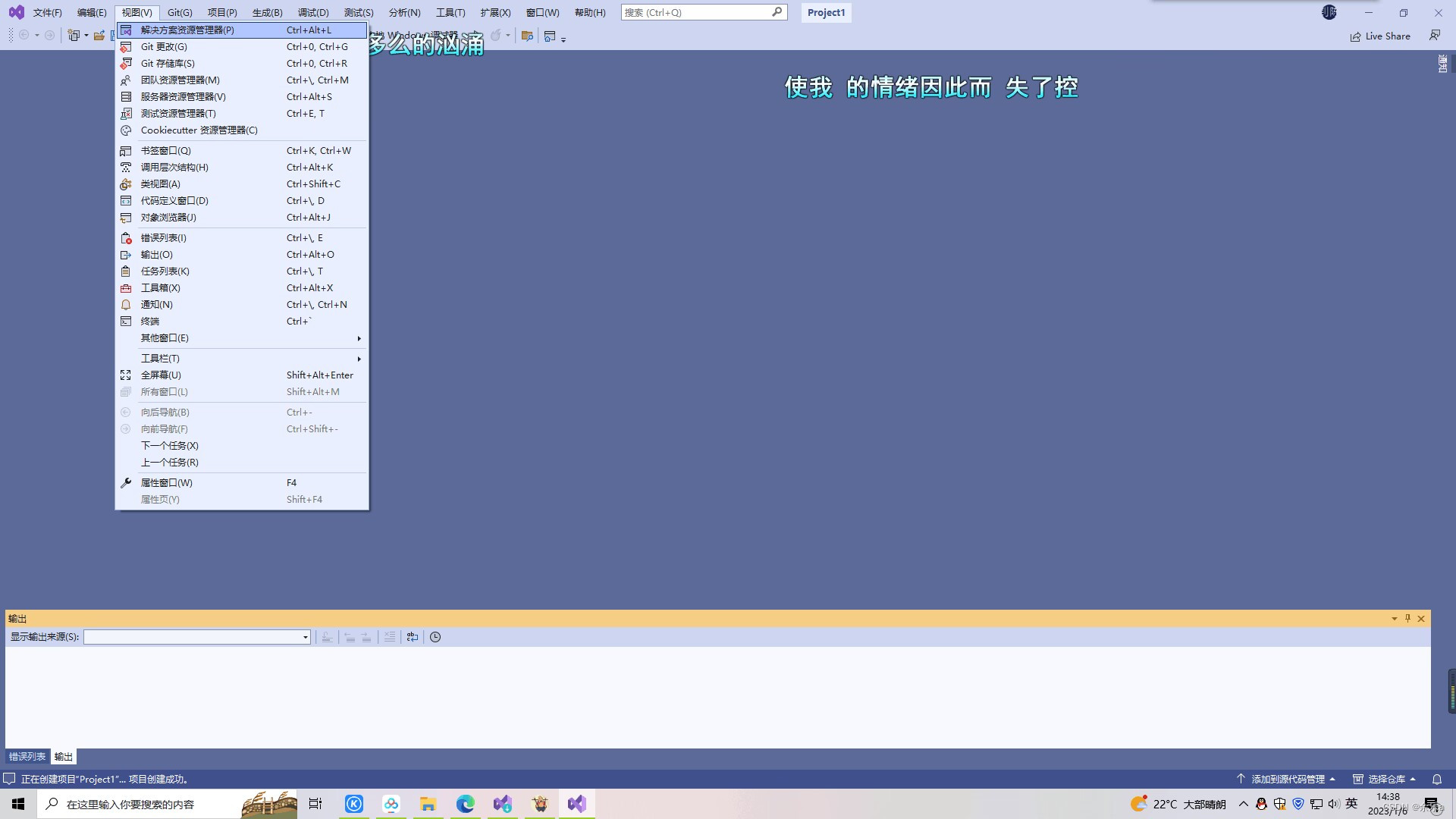Click the 调用层次结构(H) icon
This screenshot has height=819, width=1456.
(126, 168)
